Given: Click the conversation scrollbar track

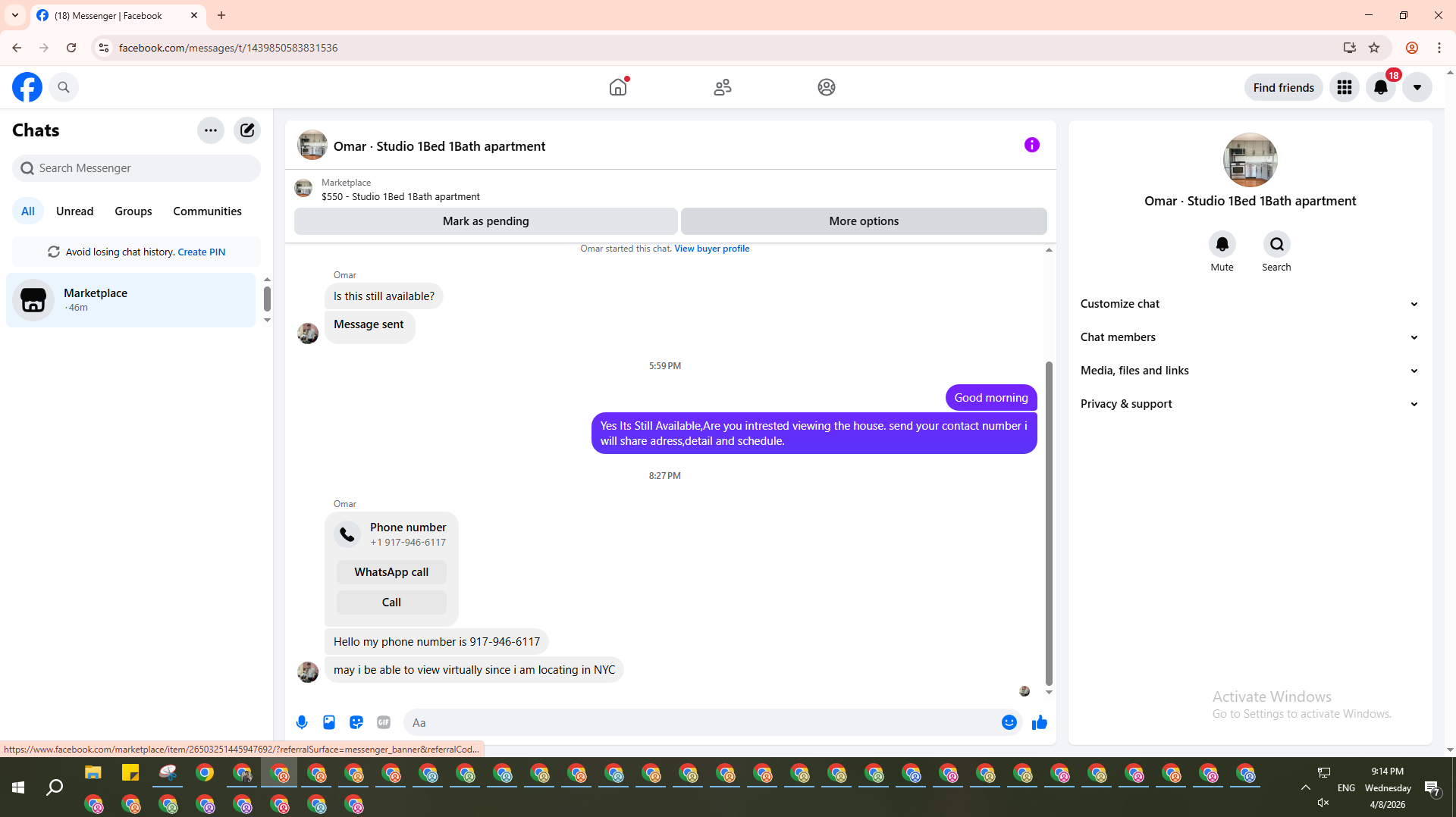Looking at the screenshot, I should click(x=1049, y=470).
